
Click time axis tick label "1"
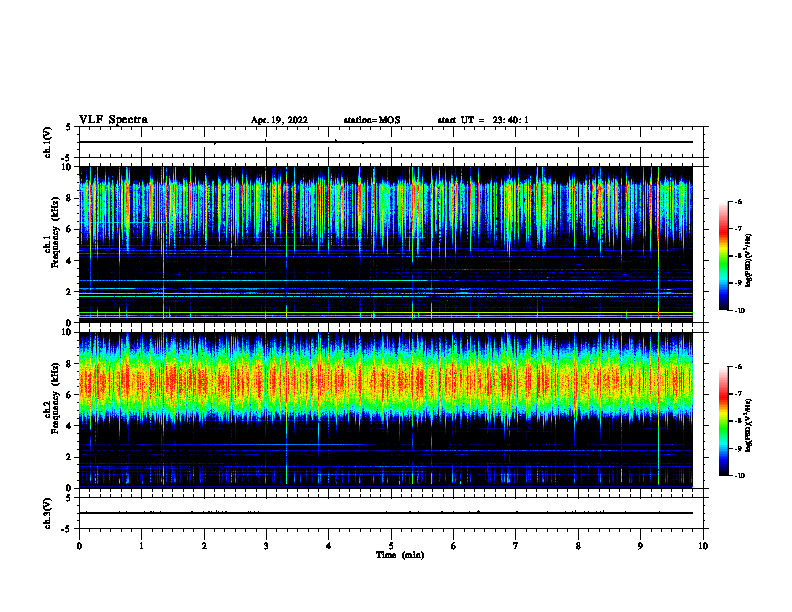pyautogui.click(x=142, y=546)
